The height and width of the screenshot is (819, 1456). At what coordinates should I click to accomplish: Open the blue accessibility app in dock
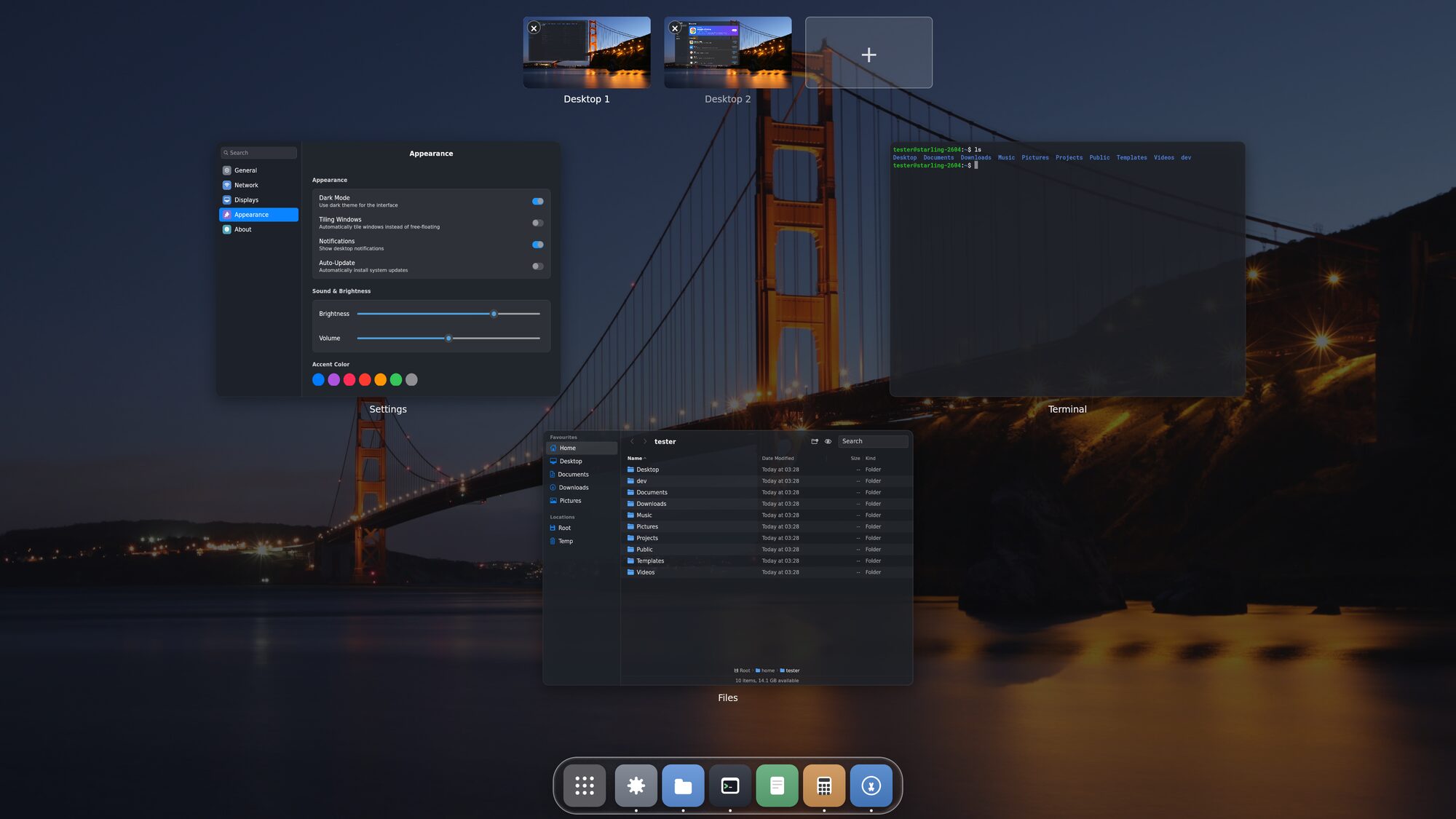coord(871,786)
